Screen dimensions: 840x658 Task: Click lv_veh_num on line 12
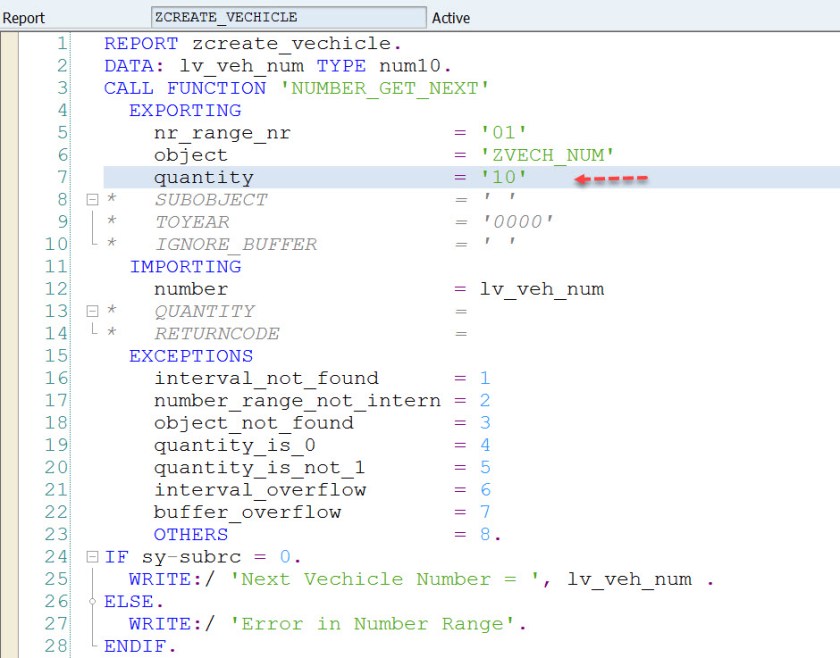542,289
